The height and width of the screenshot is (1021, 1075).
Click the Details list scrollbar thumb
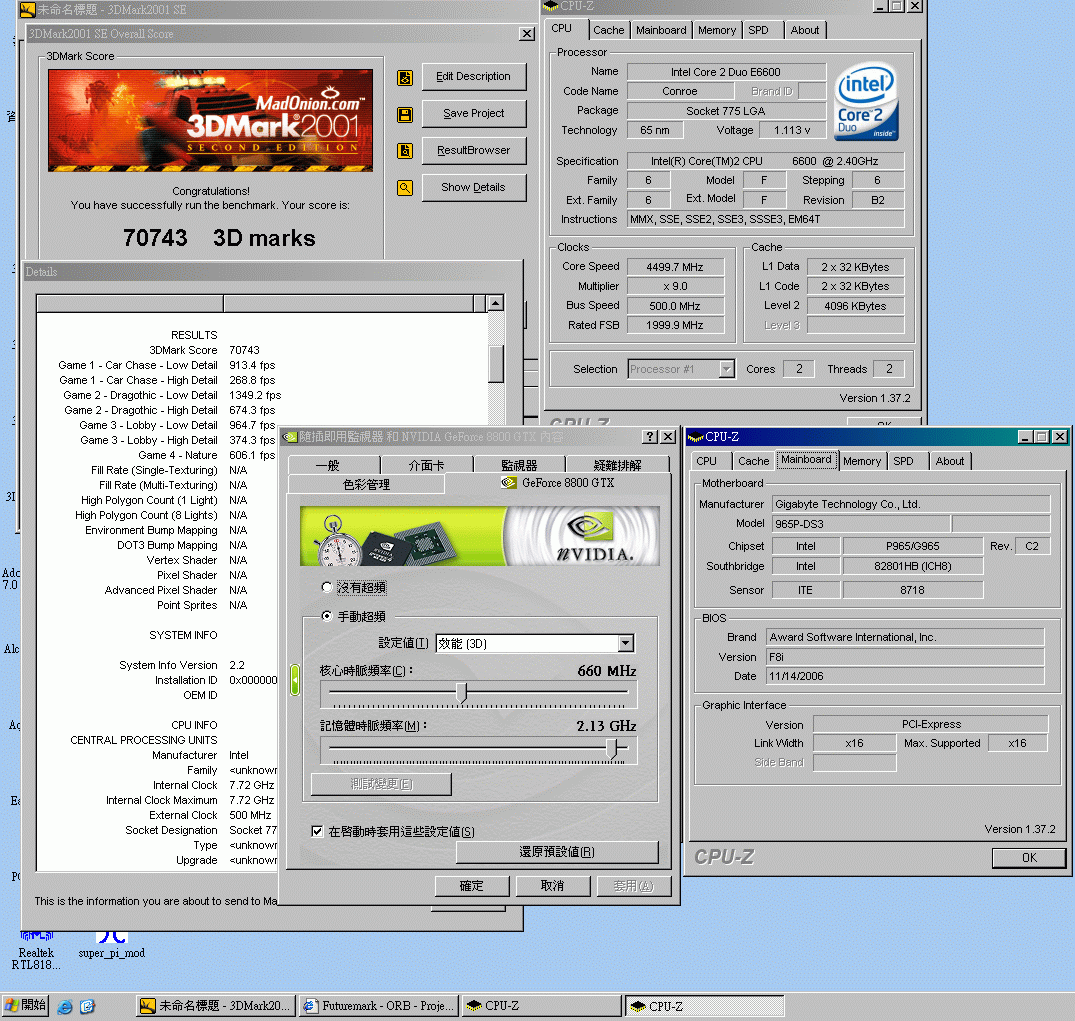[496, 363]
